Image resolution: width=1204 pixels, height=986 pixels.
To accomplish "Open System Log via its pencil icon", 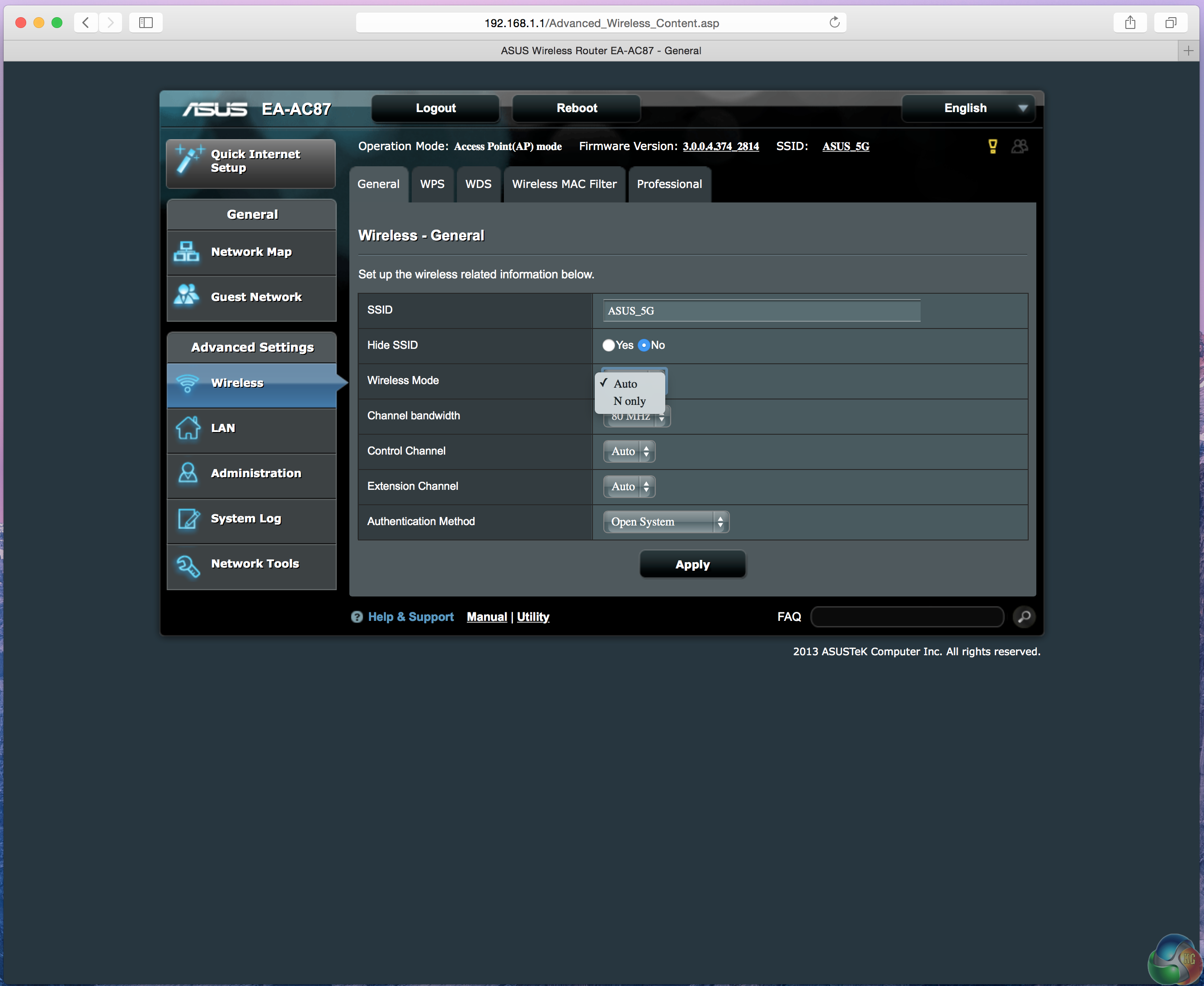I will tap(188, 518).
